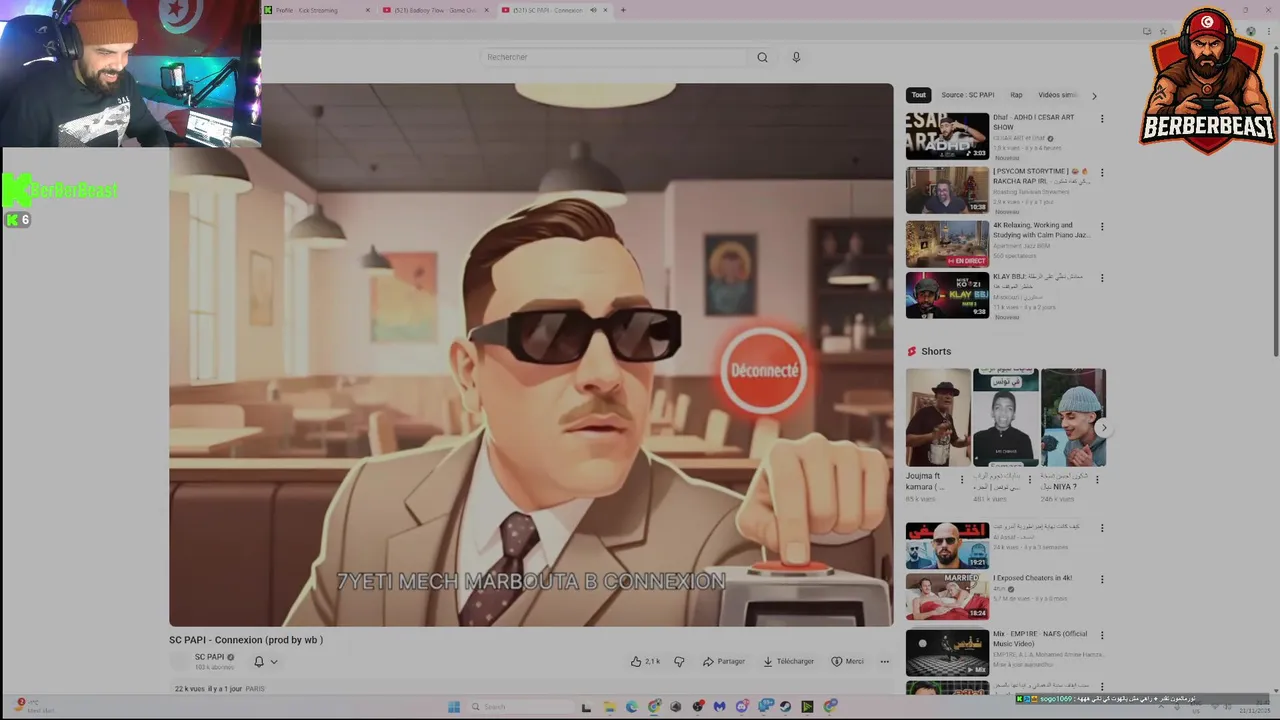Viewport: 1280px width, 720px height.
Task: Click the Windows taskbar search box
Action: [520, 707]
